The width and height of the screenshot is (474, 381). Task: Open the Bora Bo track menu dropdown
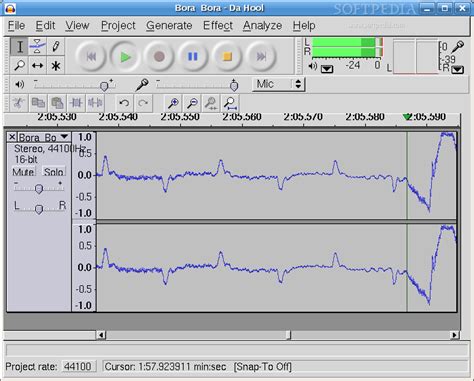tap(64, 137)
